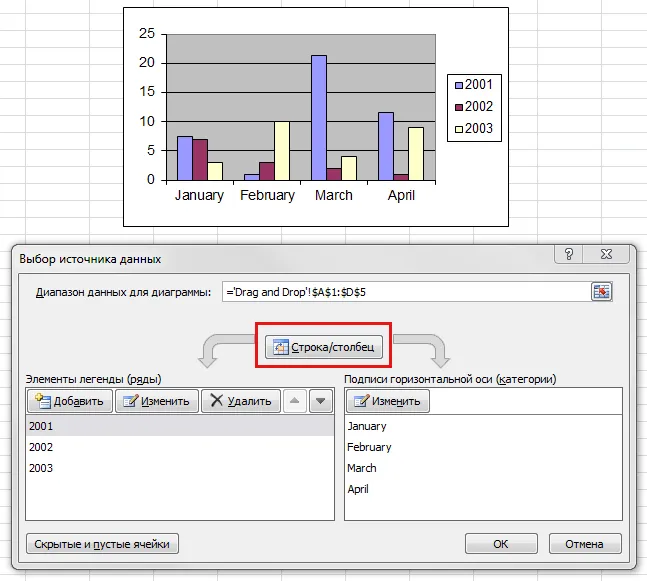Viewport: 647px width, 581px height.
Task: Click the 2002 legend entry in chart
Action: click(x=474, y=106)
